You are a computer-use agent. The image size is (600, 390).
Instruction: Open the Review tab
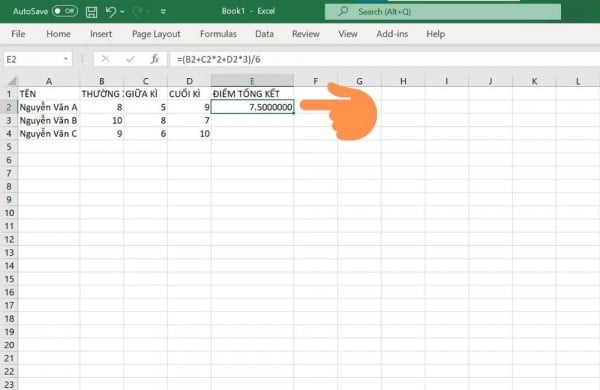point(306,34)
